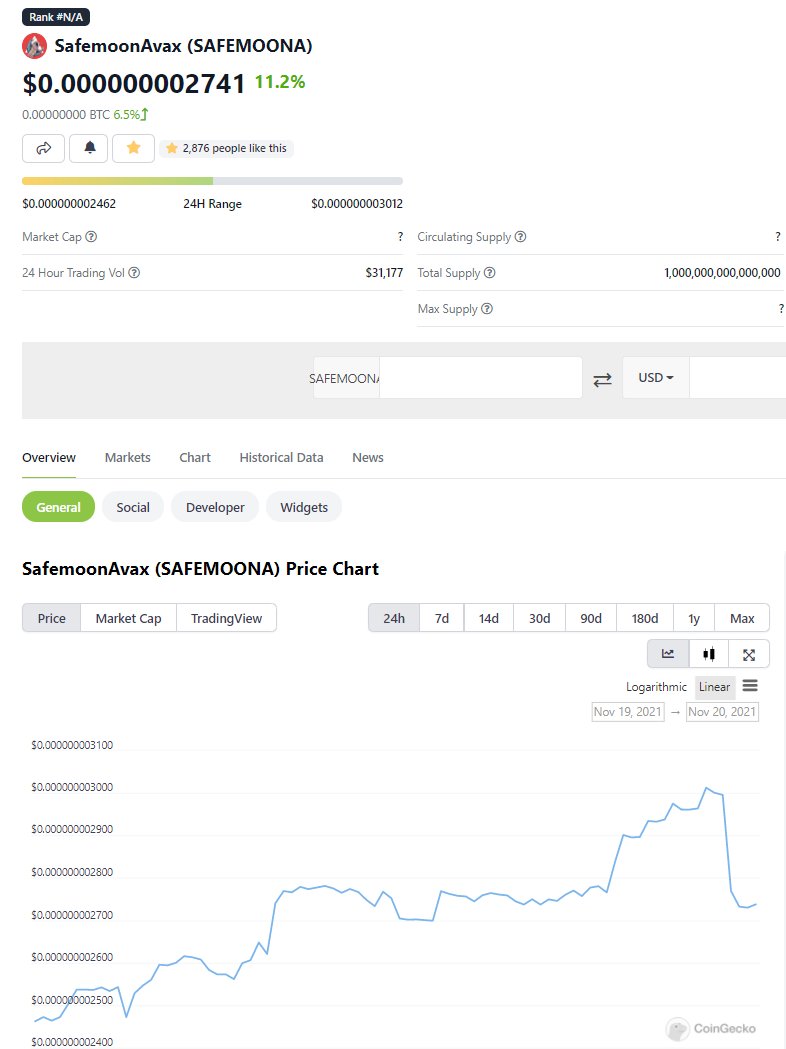786x1049 pixels.
Task: Click the 24H Range progress bar
Action: [x=213, y=181]
